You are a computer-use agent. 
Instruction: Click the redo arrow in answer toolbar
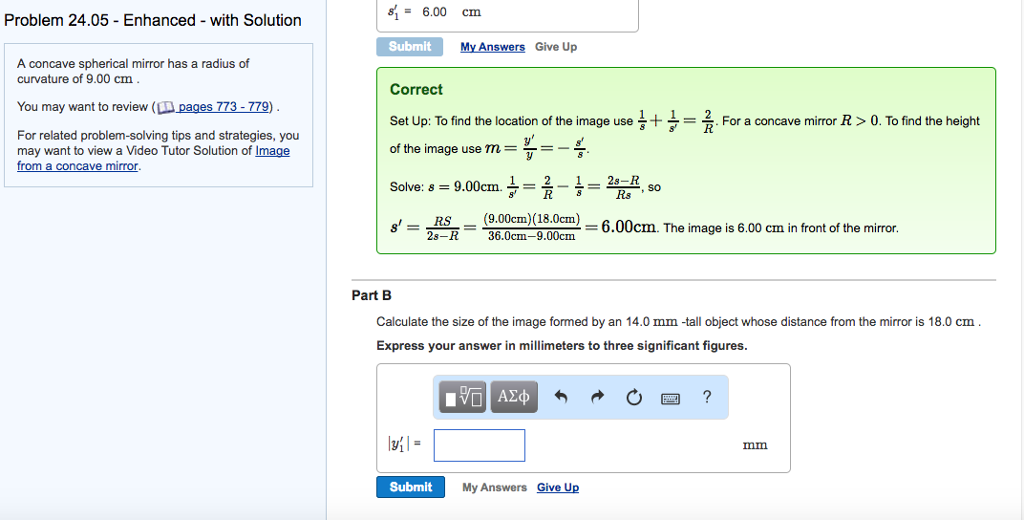597,397
